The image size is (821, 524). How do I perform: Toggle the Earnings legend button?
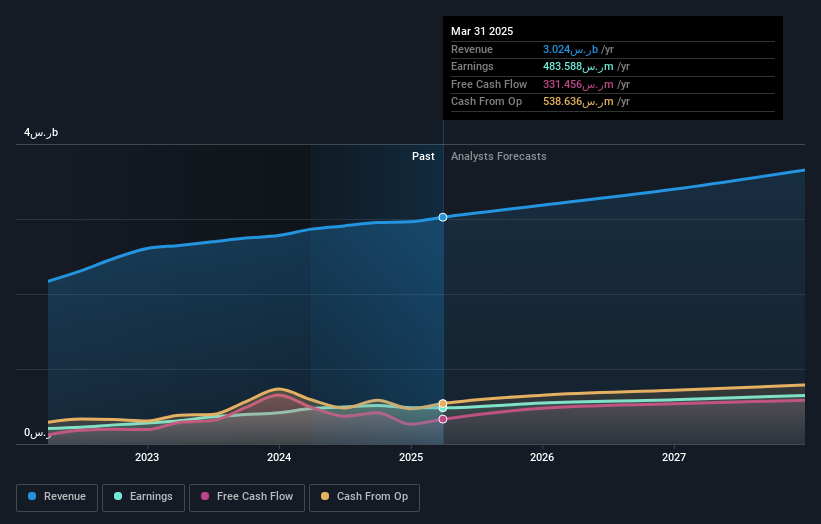(x=143, y=497)
